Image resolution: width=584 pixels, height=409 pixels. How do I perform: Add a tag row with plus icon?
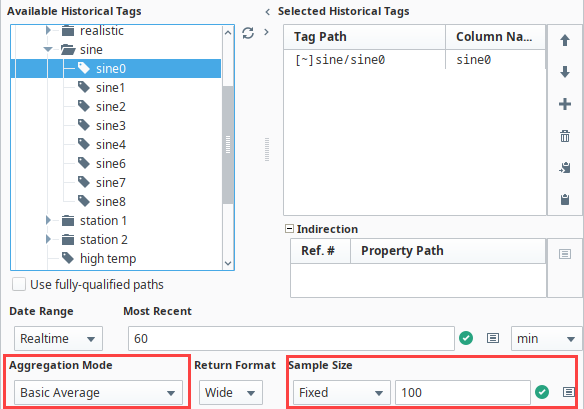(x=565, y=104)
